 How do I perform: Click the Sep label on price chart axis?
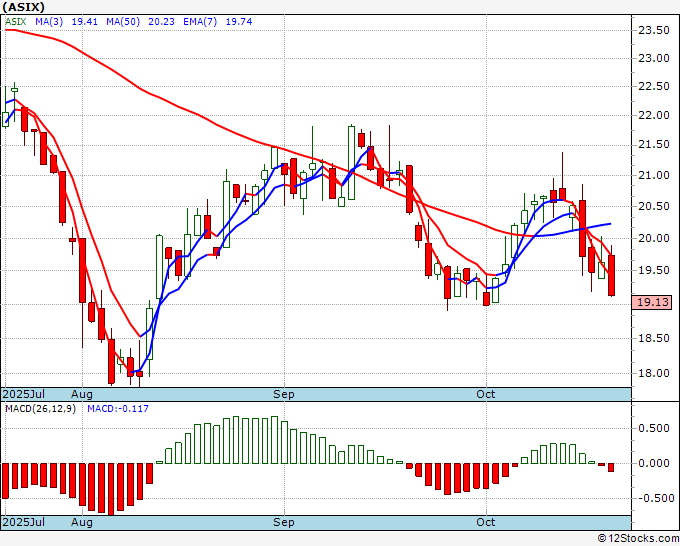[x=284, y=394]
